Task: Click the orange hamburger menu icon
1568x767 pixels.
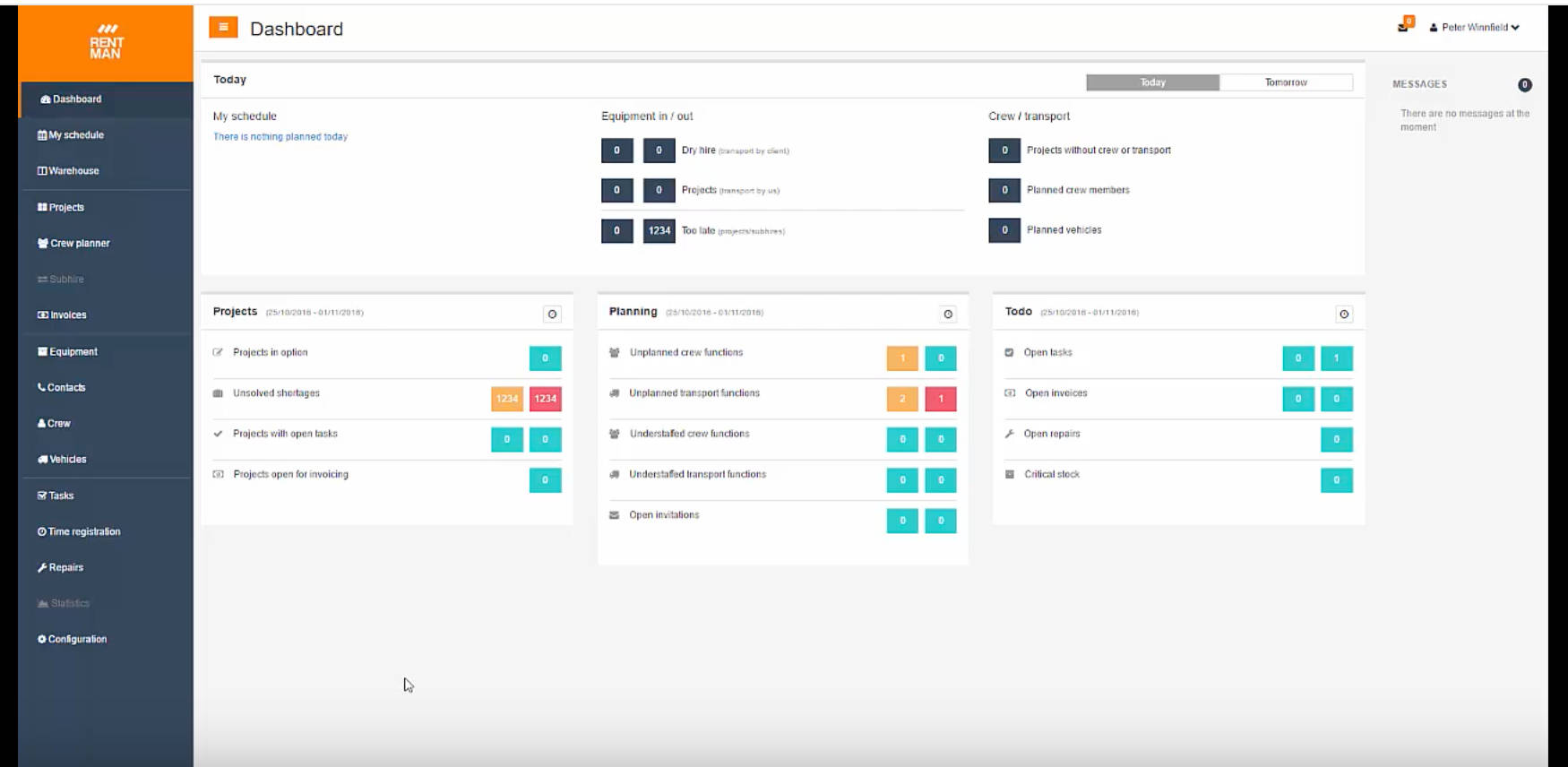Action: click(x=223, y=28)
